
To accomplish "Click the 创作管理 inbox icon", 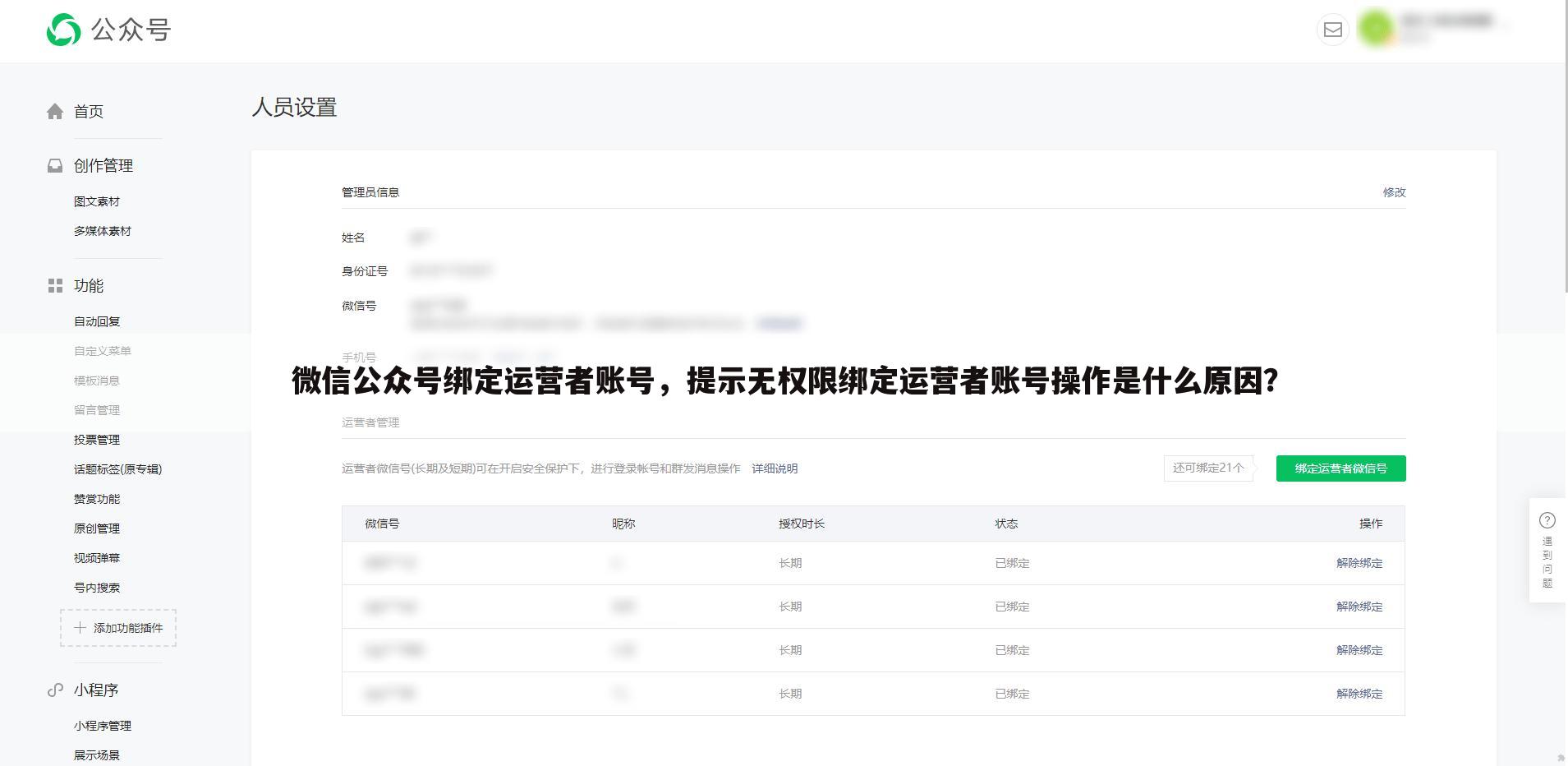I will (x=55, y=165).
